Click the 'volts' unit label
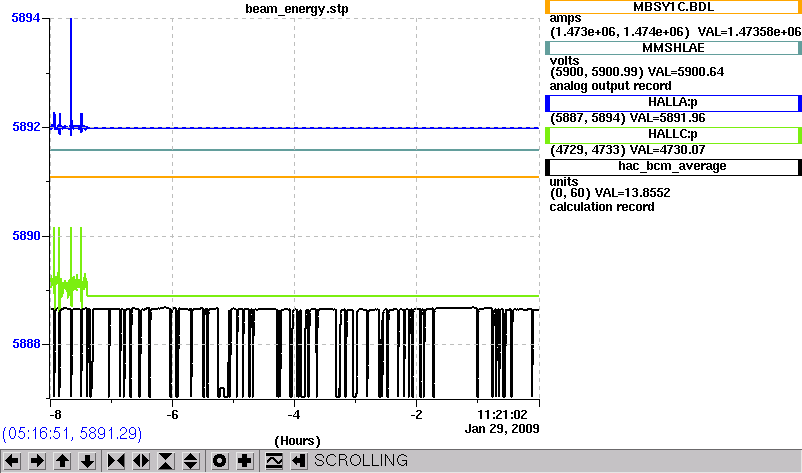Image resolution: width=802 pixels, height=473 pixels. [x=564, y=61]
